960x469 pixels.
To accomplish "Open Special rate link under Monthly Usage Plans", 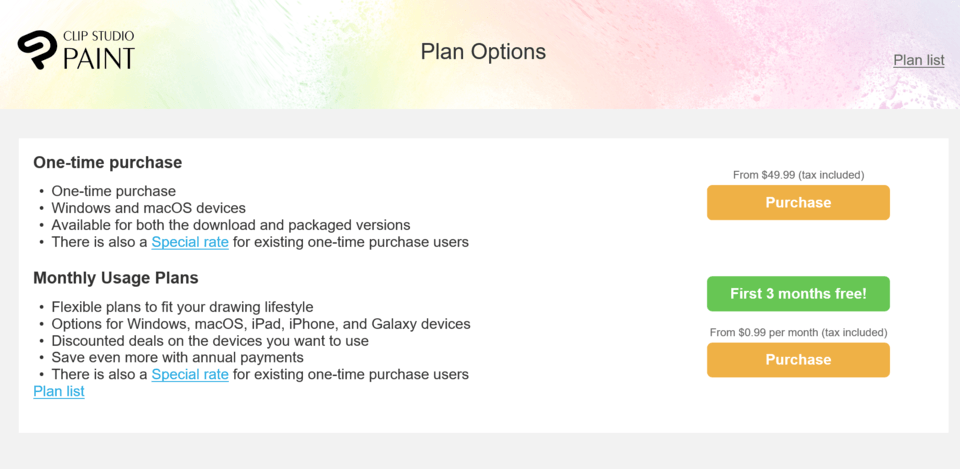I will click(190, 375).
